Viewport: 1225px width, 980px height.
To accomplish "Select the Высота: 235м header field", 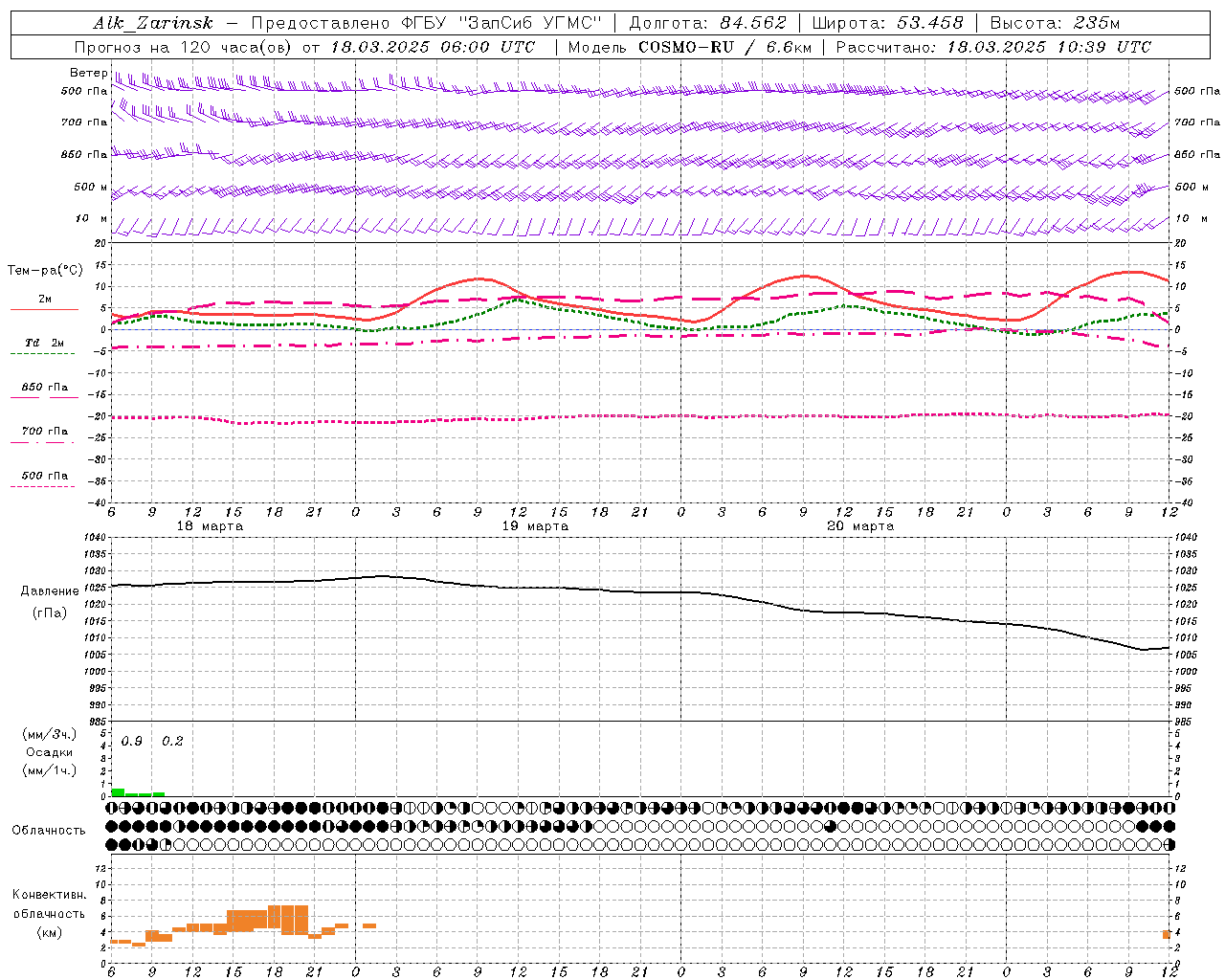I will point(1055,23).
